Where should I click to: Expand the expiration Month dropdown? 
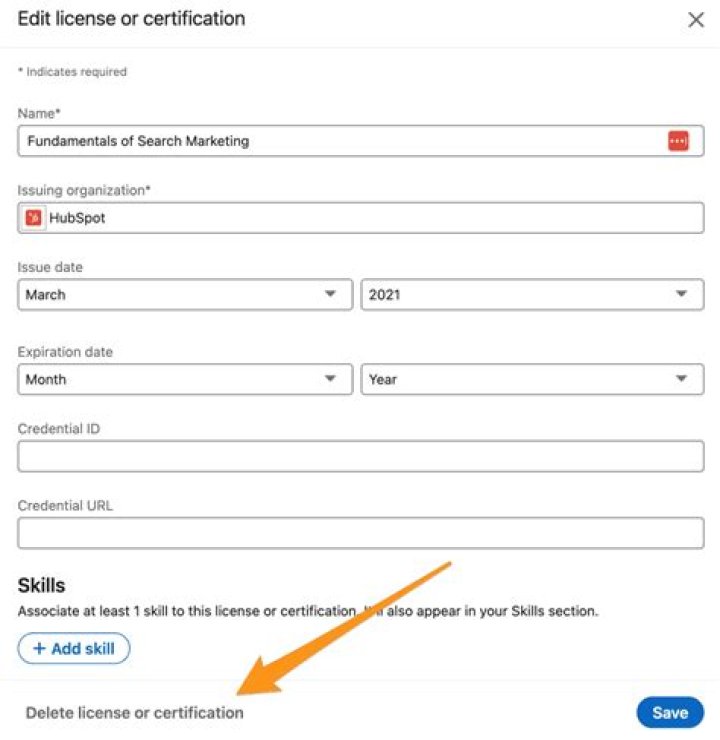185,379
